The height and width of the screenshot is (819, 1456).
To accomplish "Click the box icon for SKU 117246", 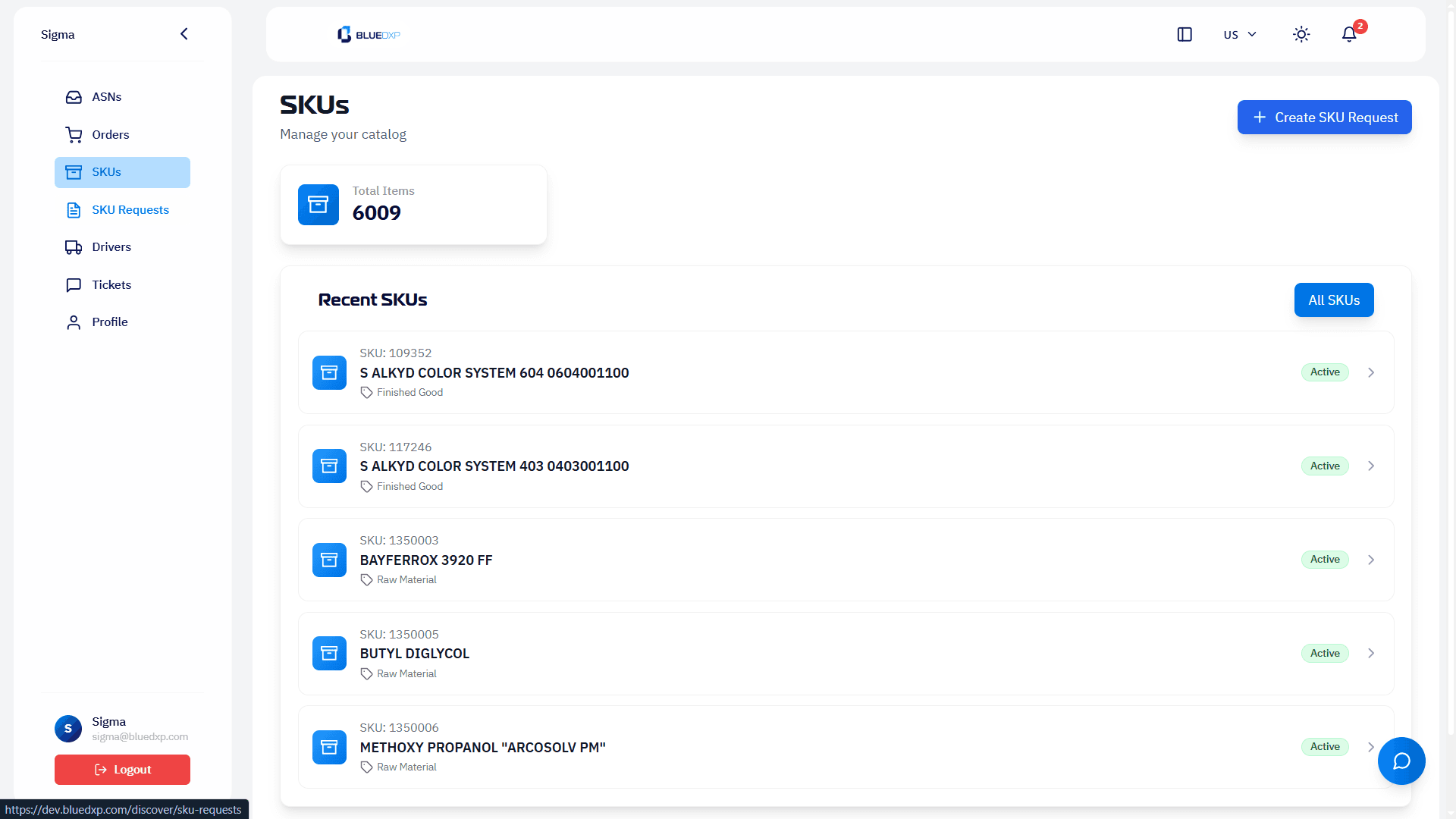I will 329,466.
